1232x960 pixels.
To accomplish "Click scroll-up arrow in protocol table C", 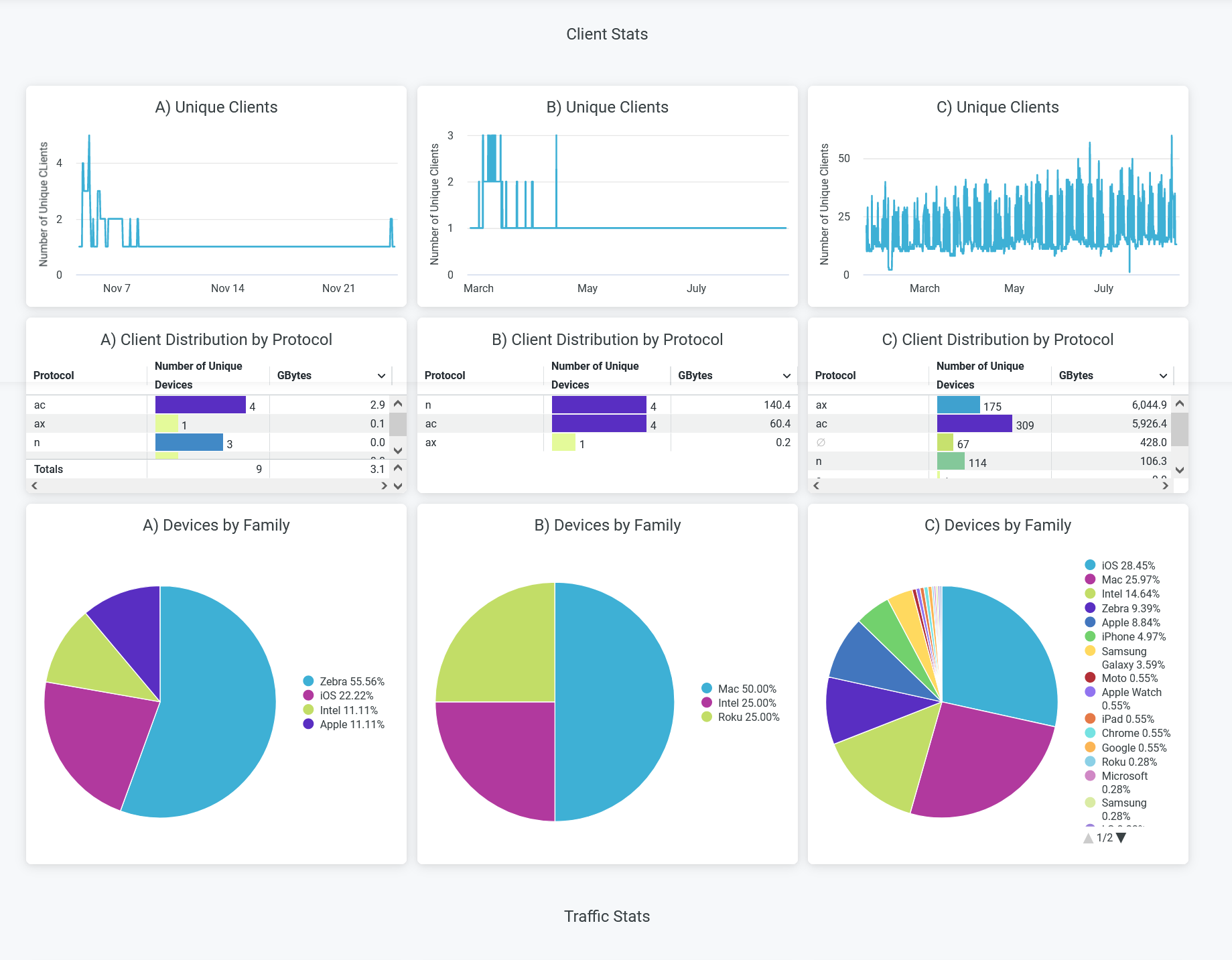I will click(x=1180, y=404).
